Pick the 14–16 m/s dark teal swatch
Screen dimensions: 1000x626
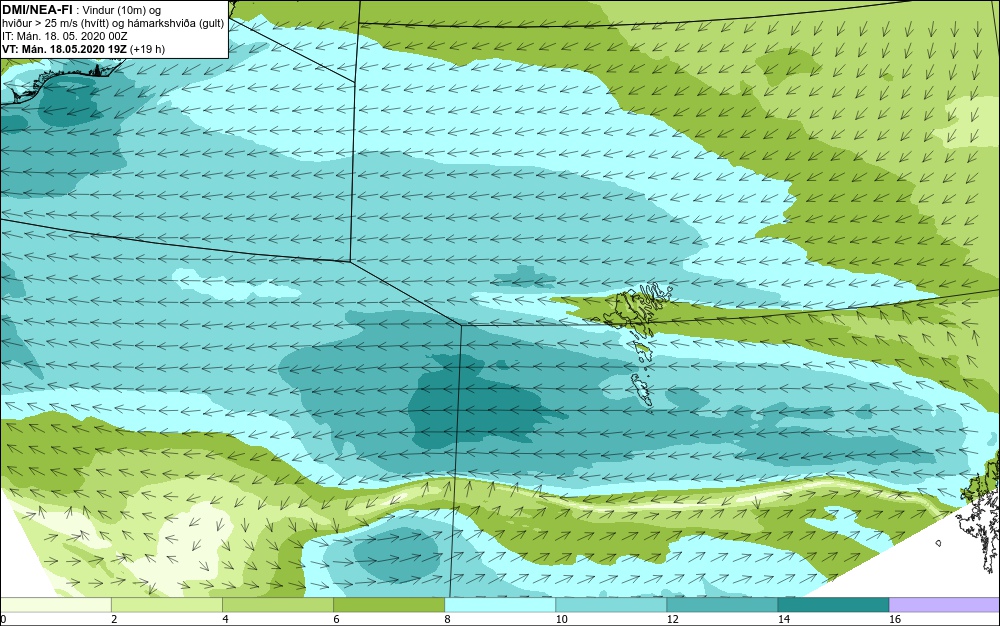pos(833,605)
